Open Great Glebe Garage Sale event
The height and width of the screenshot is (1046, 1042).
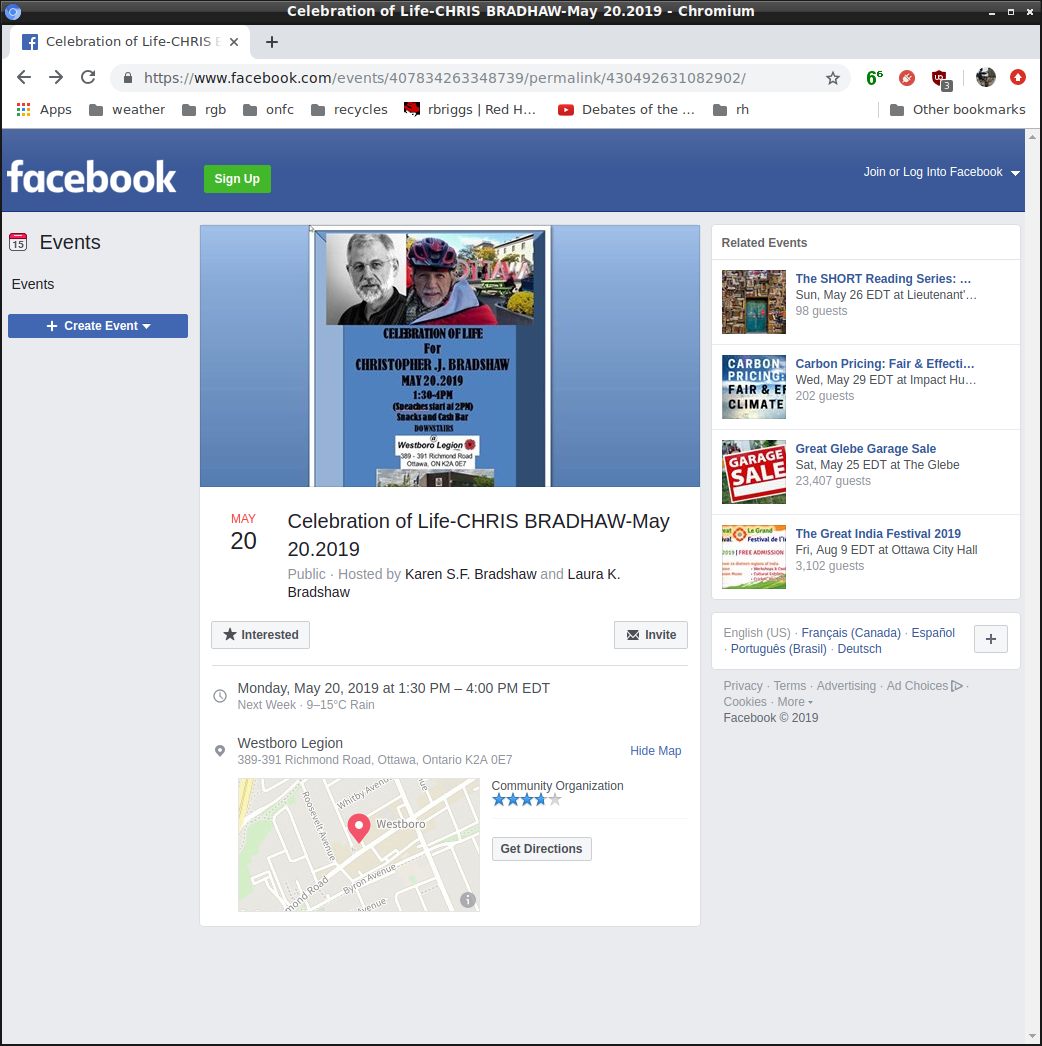pyautogui.click(x=865, y=449)
